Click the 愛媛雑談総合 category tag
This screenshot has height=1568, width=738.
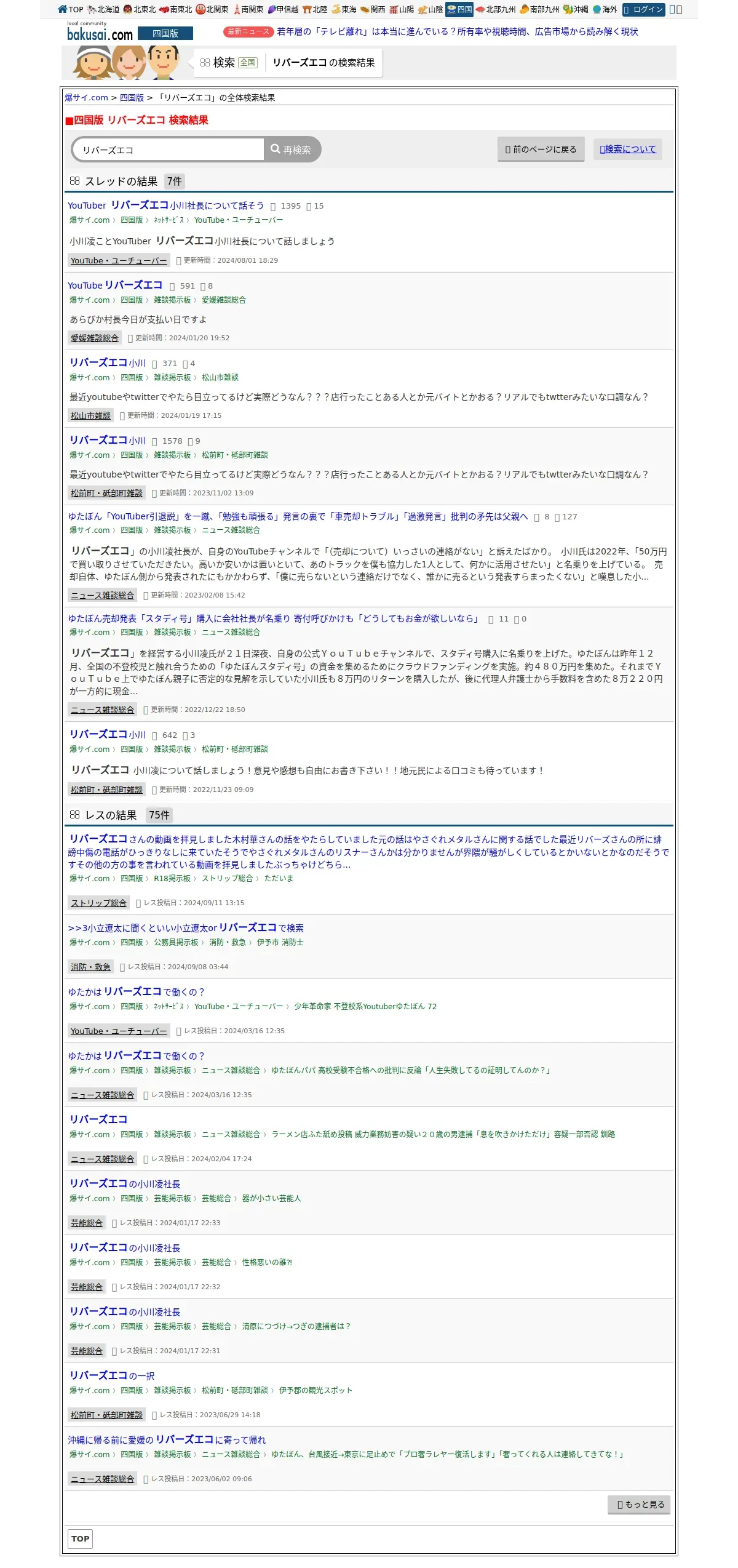(x=95, y=338)
